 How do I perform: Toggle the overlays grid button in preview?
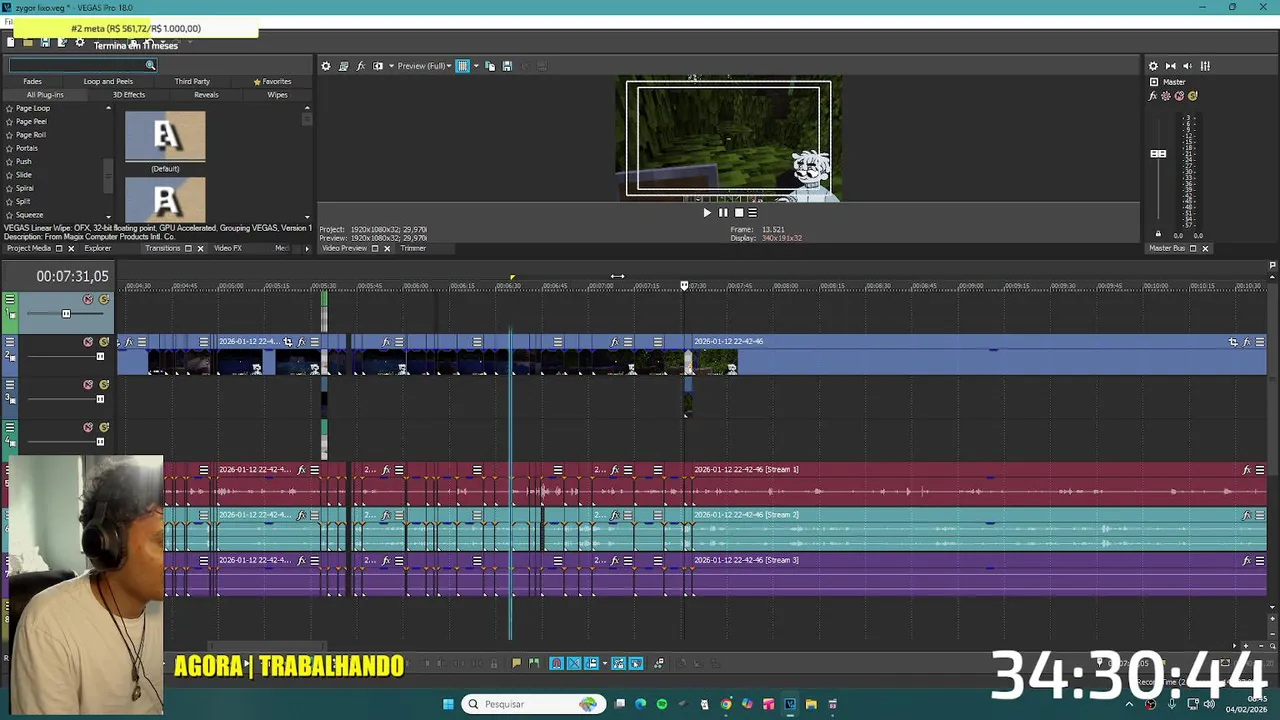tap(462, 66)
